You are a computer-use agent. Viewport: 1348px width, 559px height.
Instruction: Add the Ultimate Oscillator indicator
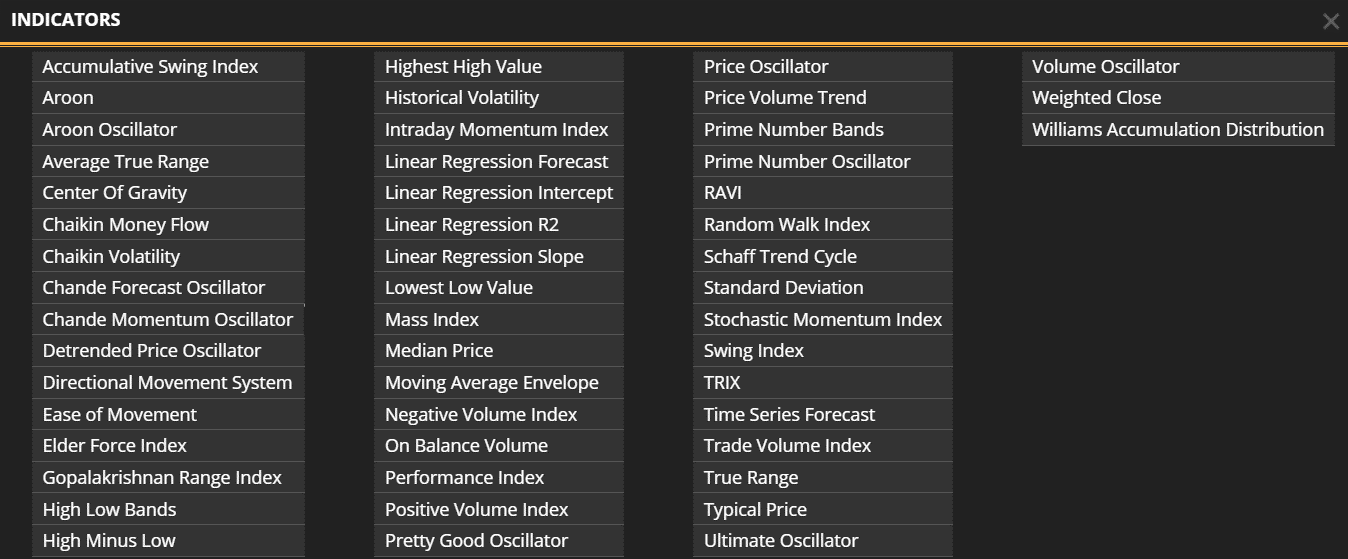781,541
